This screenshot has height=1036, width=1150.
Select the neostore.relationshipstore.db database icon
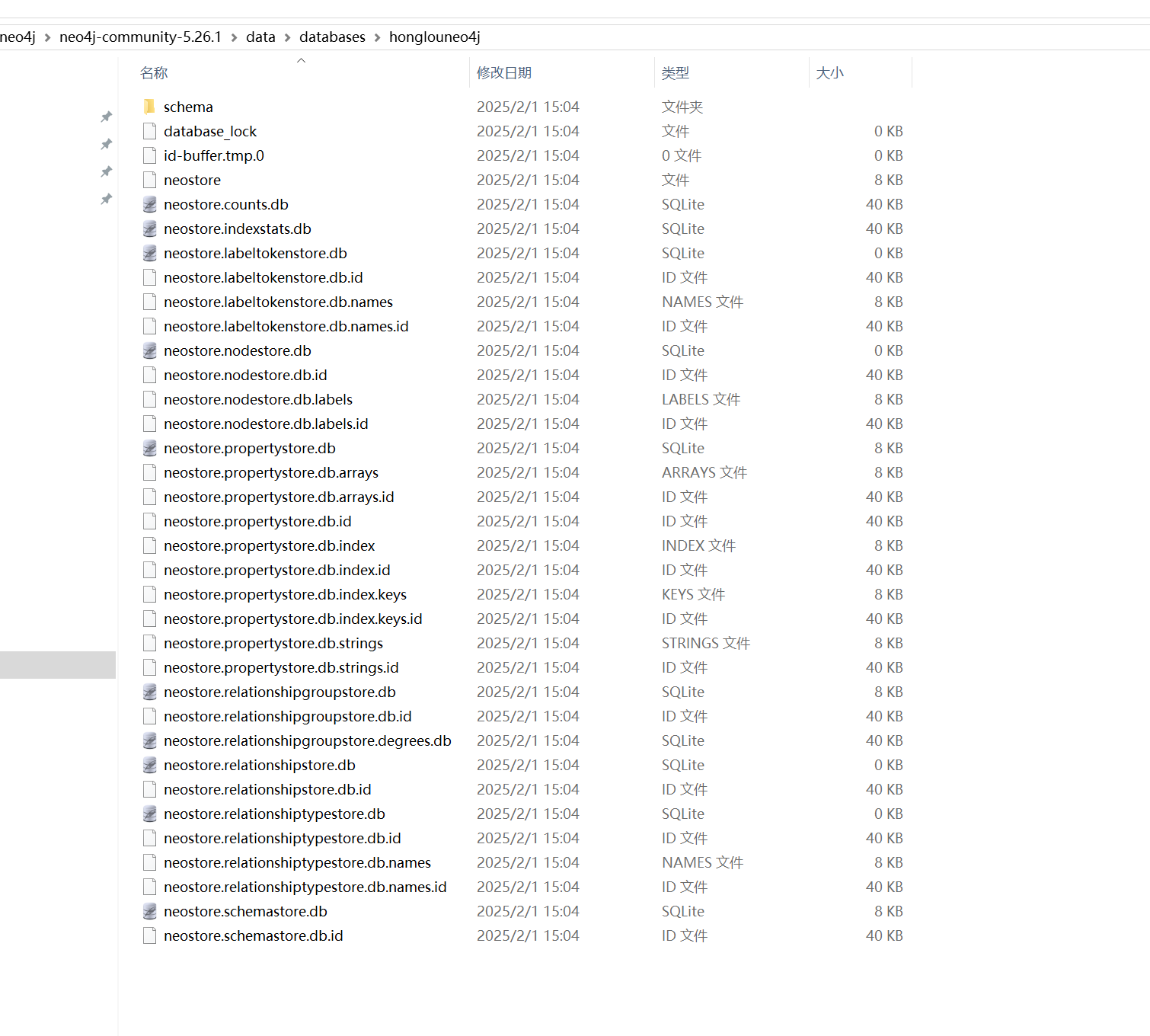(149, 765)
